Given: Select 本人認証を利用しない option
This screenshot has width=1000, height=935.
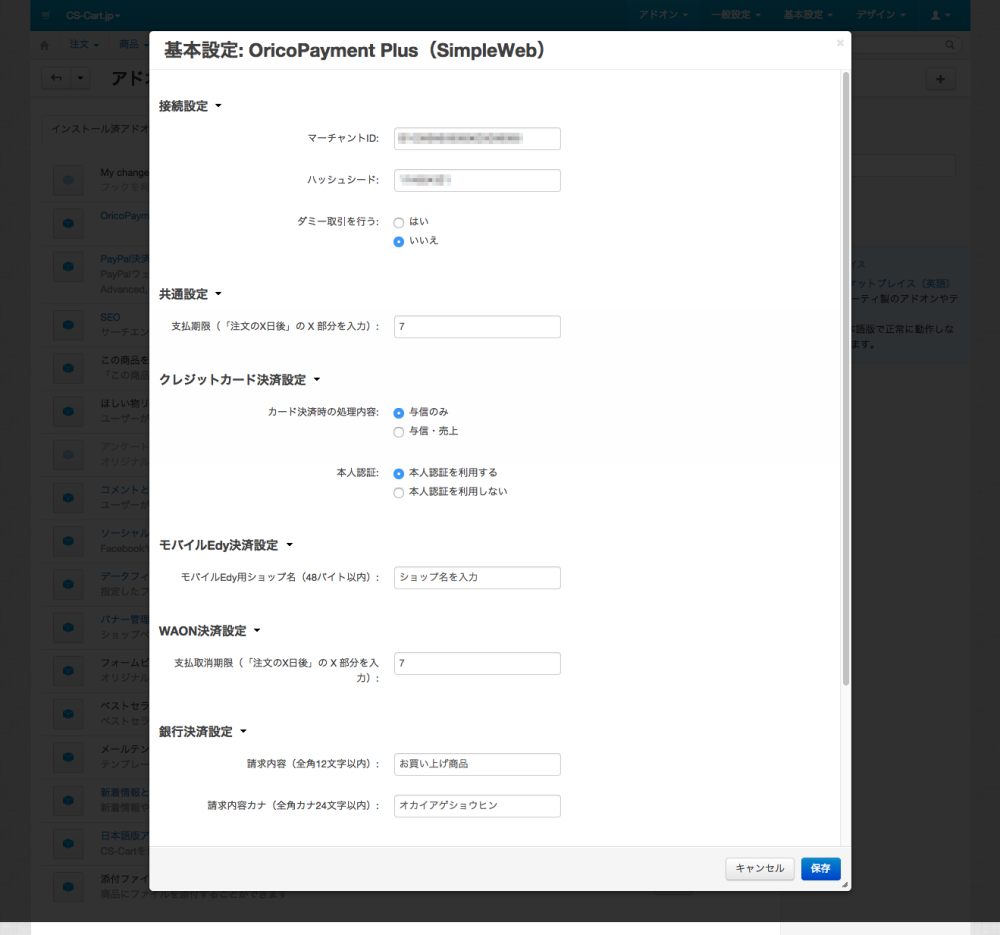Looking at the screenshot, I should coord(399,492).
